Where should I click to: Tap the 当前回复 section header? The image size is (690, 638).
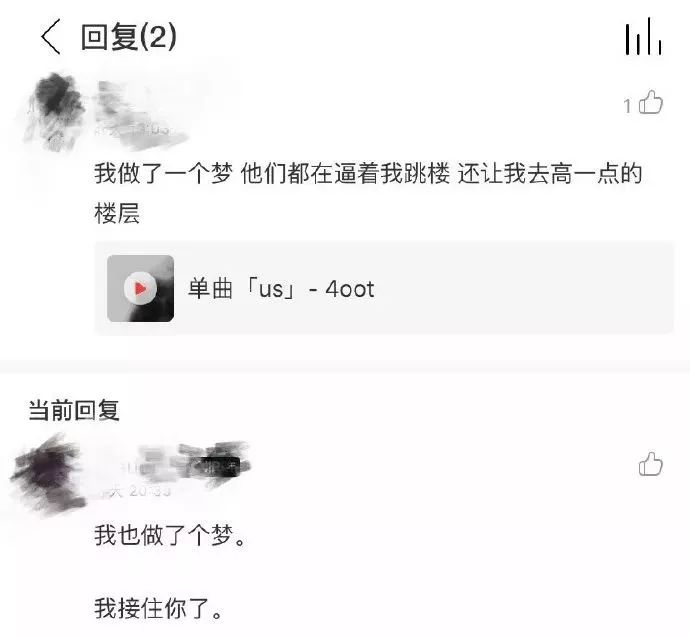click(x=74, y=410)
